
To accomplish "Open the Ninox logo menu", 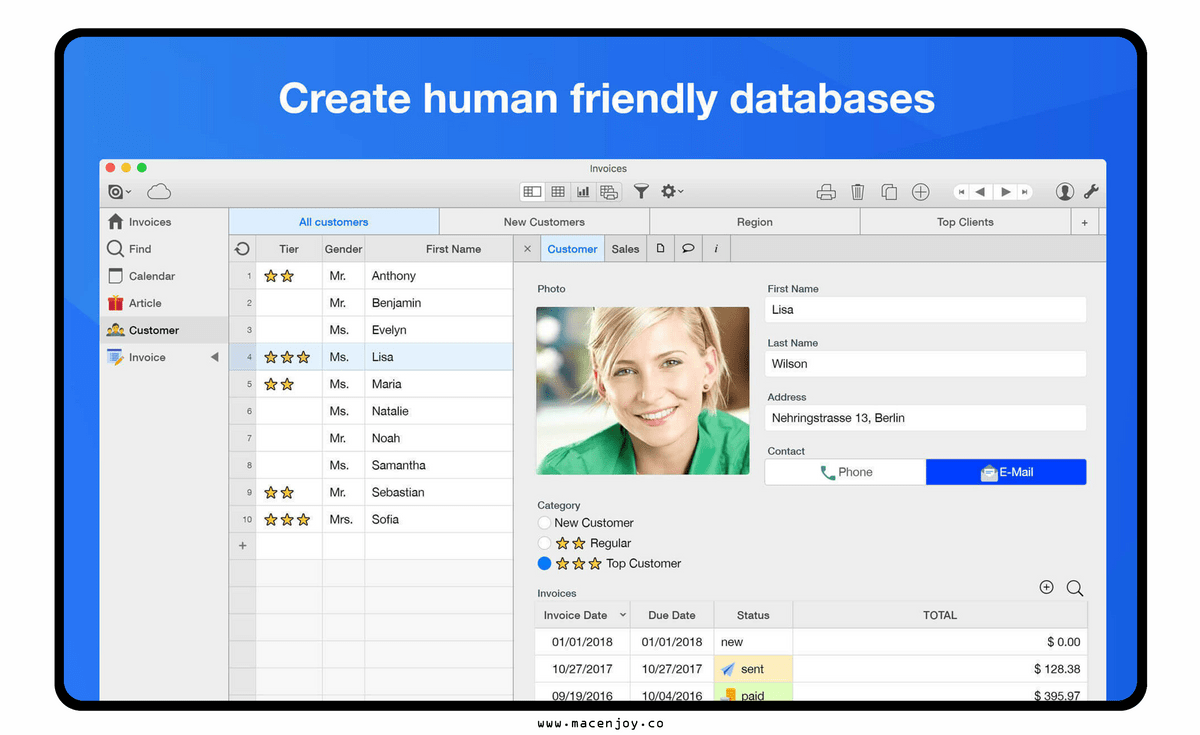I will (x=119, y=192).
